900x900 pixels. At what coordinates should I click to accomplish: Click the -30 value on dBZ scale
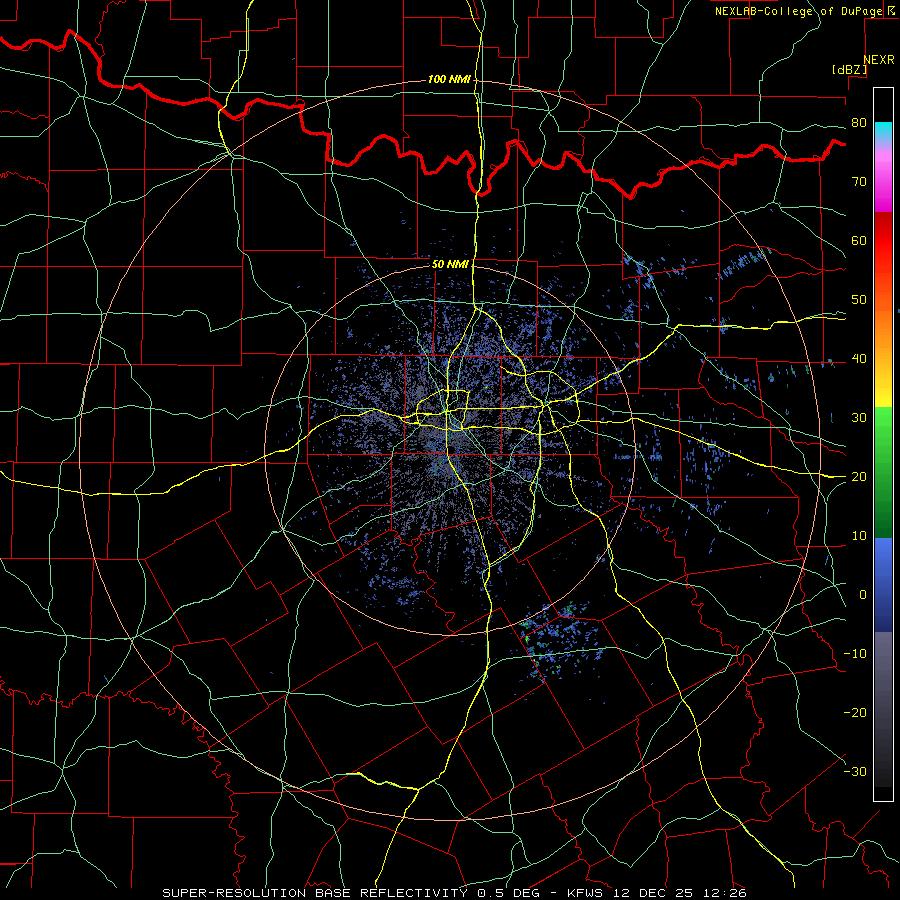click(855, 771)
